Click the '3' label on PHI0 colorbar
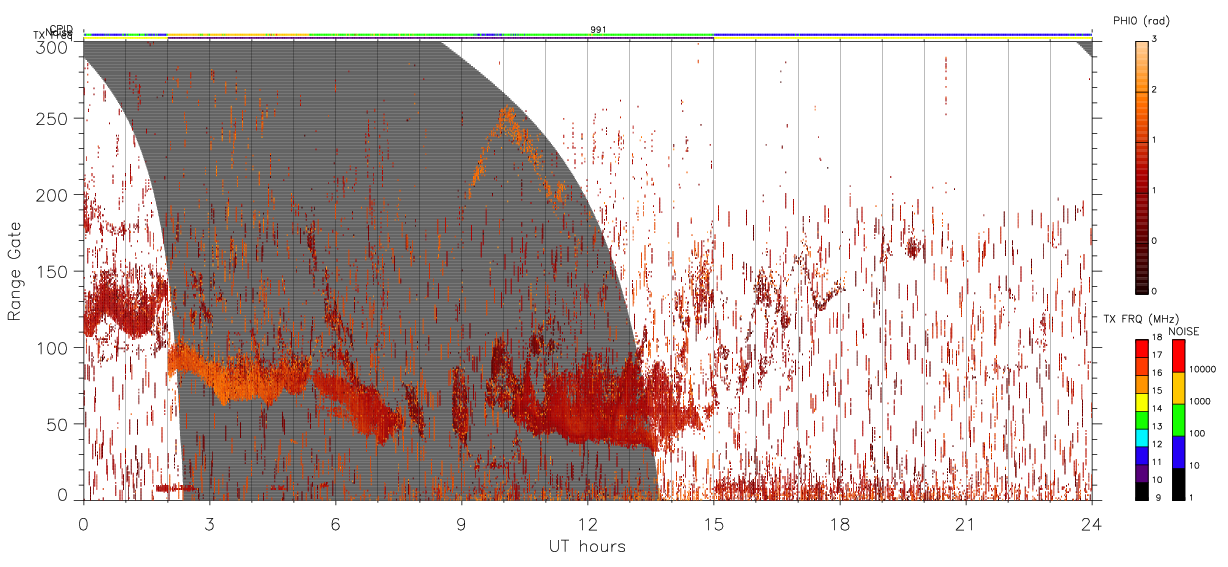 tap(1155, 40)
